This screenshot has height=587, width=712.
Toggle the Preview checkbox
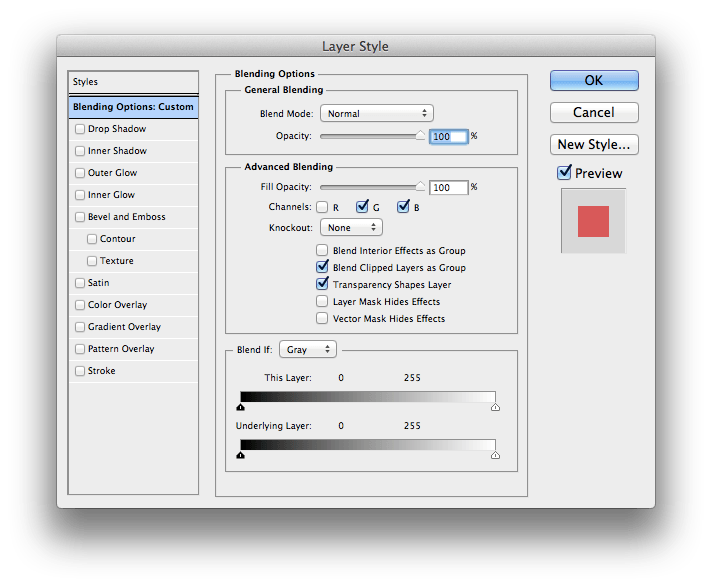(564, 173)
